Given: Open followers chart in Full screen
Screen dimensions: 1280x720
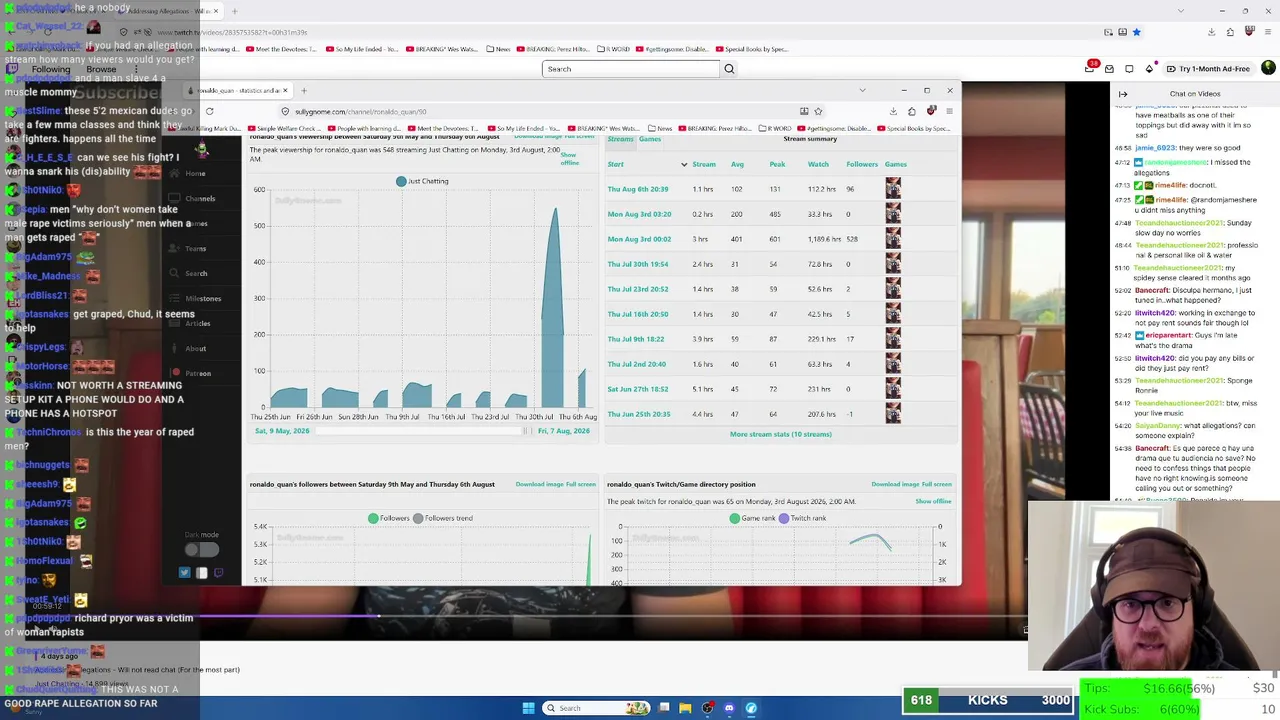Looking at the screenshot, I should pos(581,484).
